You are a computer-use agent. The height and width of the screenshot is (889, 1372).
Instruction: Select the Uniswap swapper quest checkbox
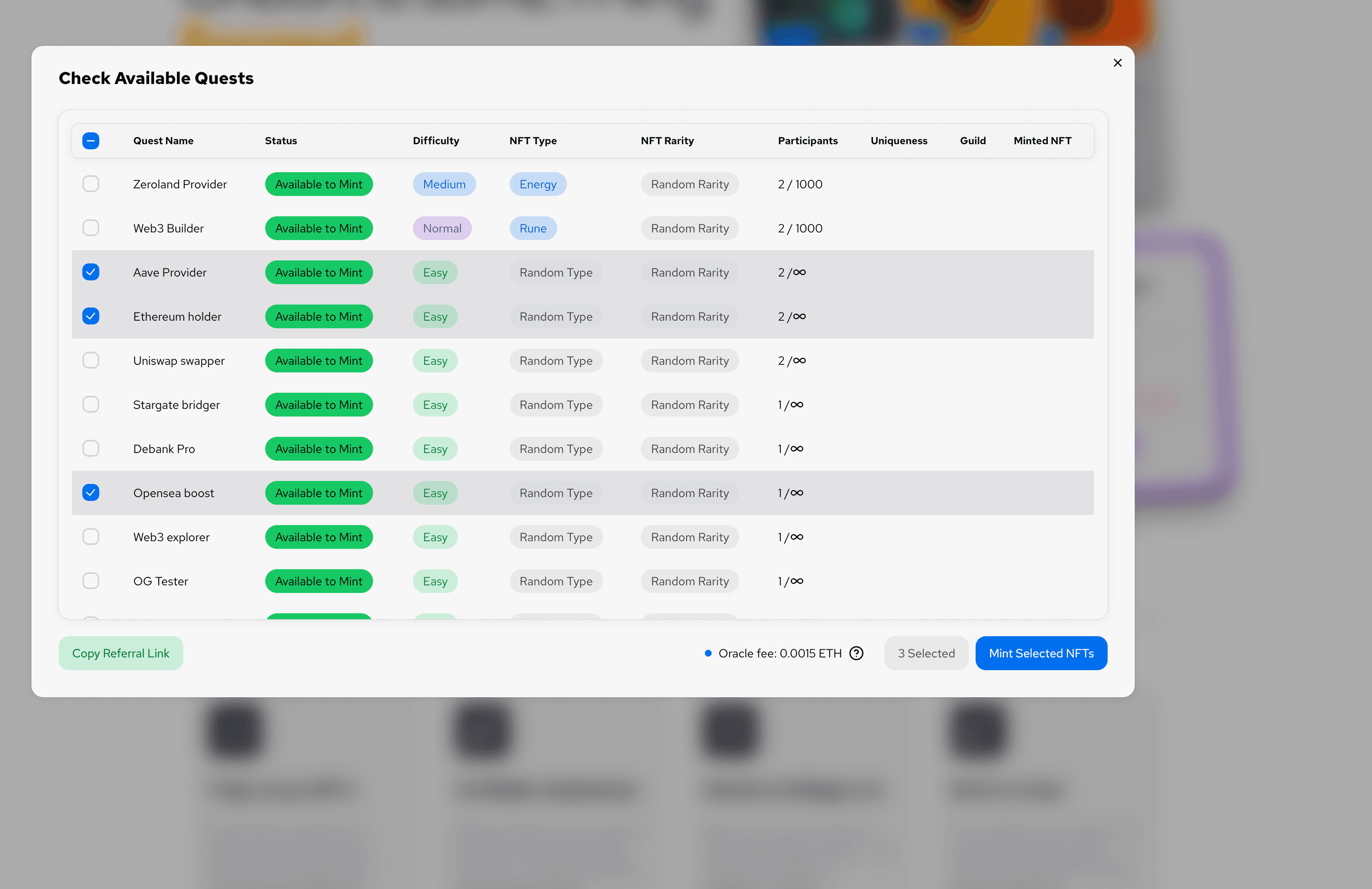point(90,360)
